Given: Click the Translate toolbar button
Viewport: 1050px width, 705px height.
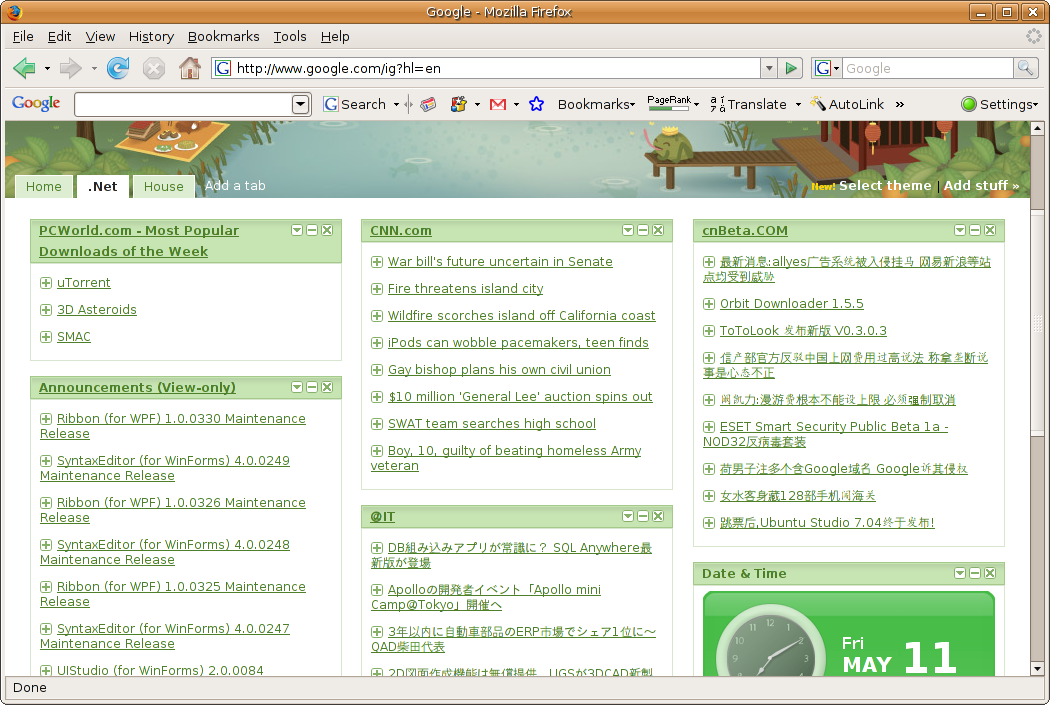Looking at the screenshot, I should pyautogui.click(x=749, y=104).
